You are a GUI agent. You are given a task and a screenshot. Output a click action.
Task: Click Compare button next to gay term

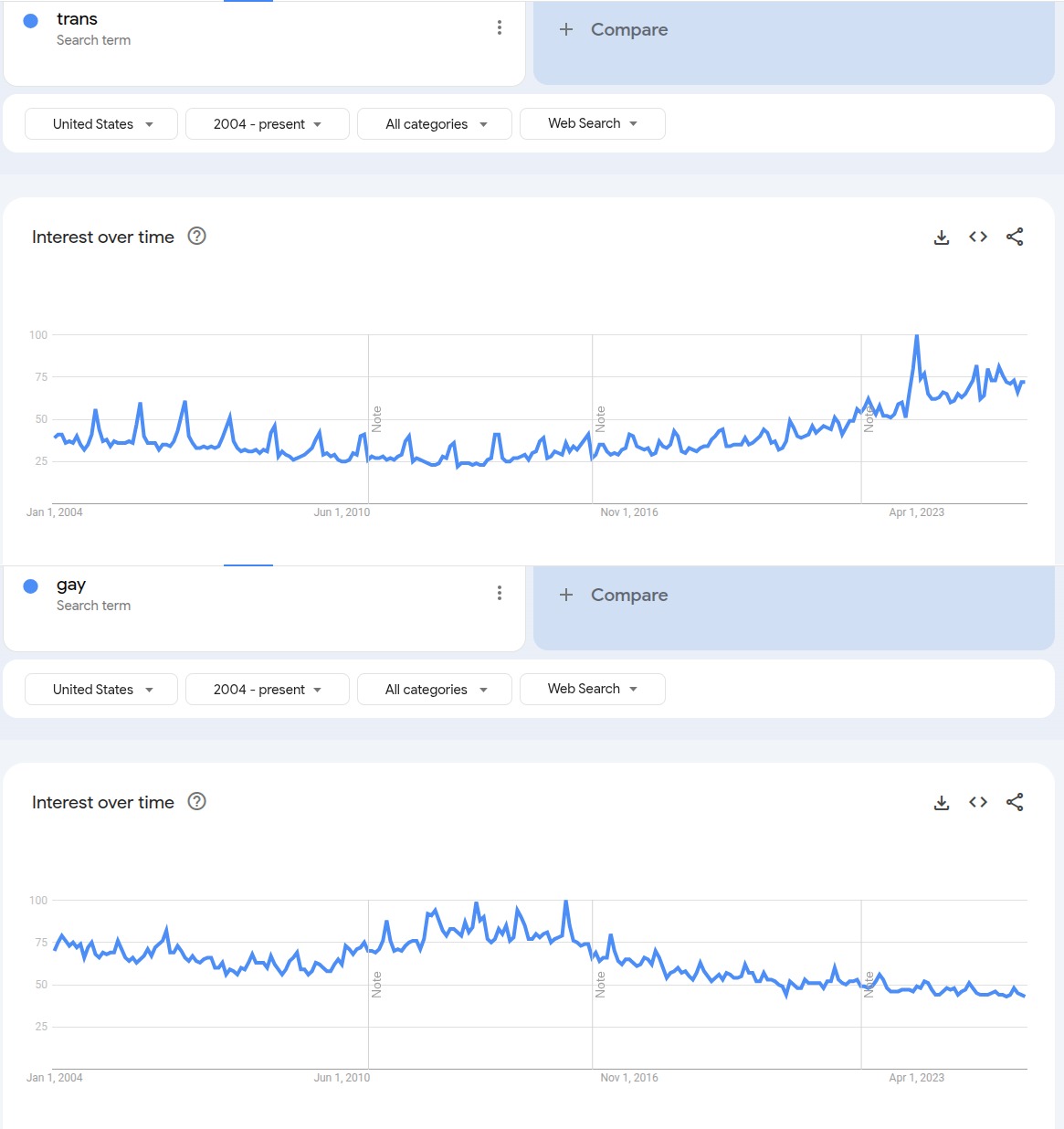614,595
